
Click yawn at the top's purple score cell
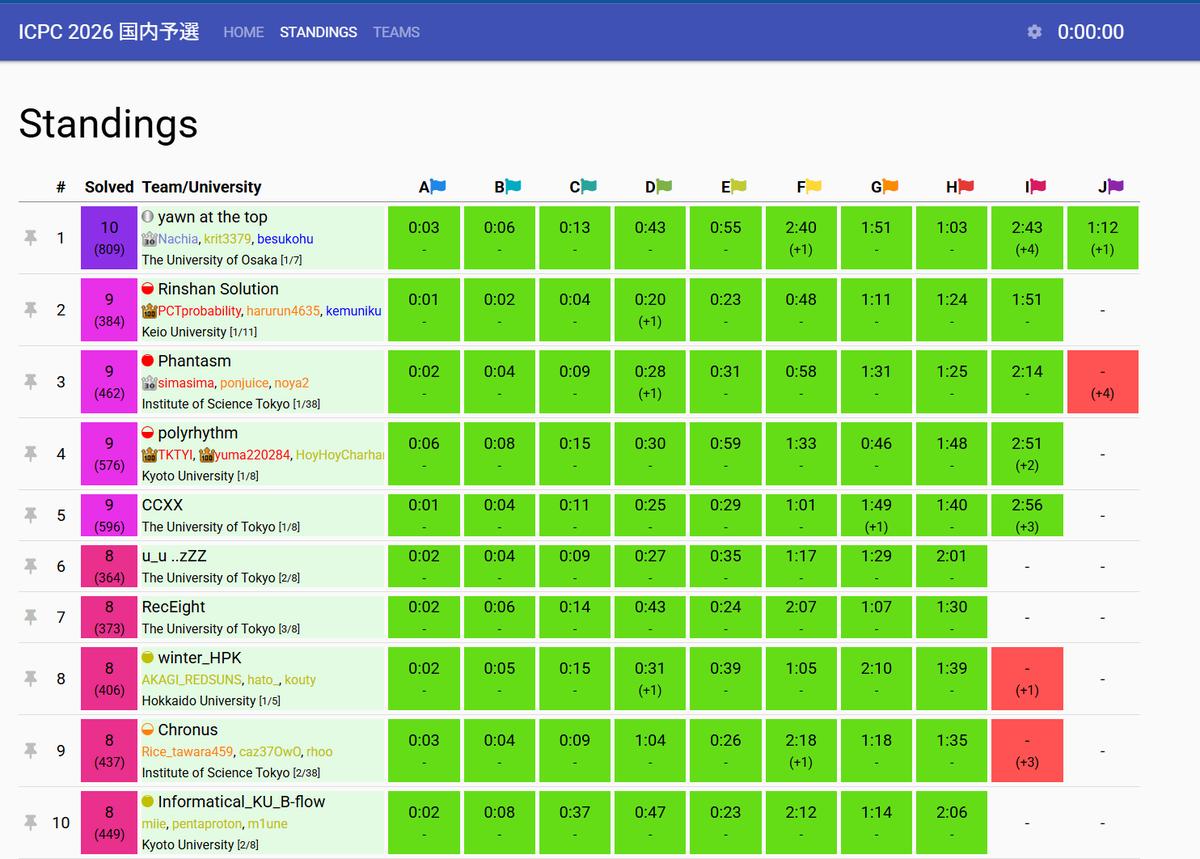coord(109,238)
